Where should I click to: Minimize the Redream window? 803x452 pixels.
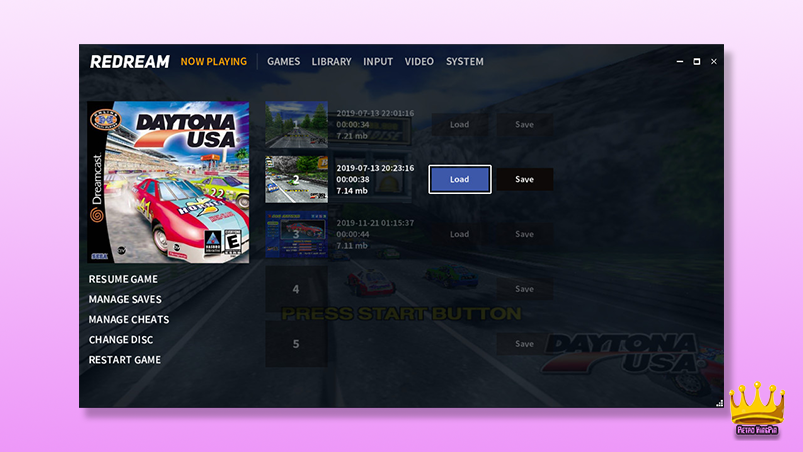[680, 61]
